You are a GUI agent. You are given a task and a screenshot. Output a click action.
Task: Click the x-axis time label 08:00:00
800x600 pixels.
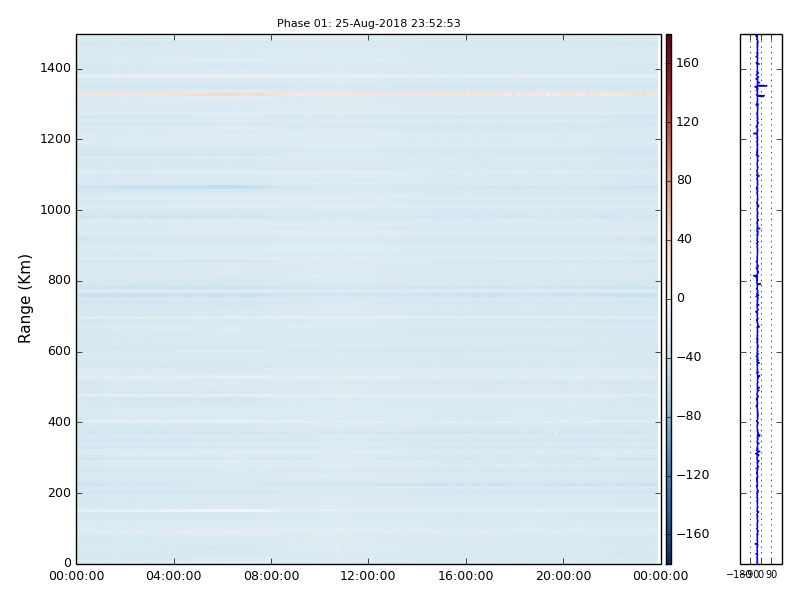(271, 576)
